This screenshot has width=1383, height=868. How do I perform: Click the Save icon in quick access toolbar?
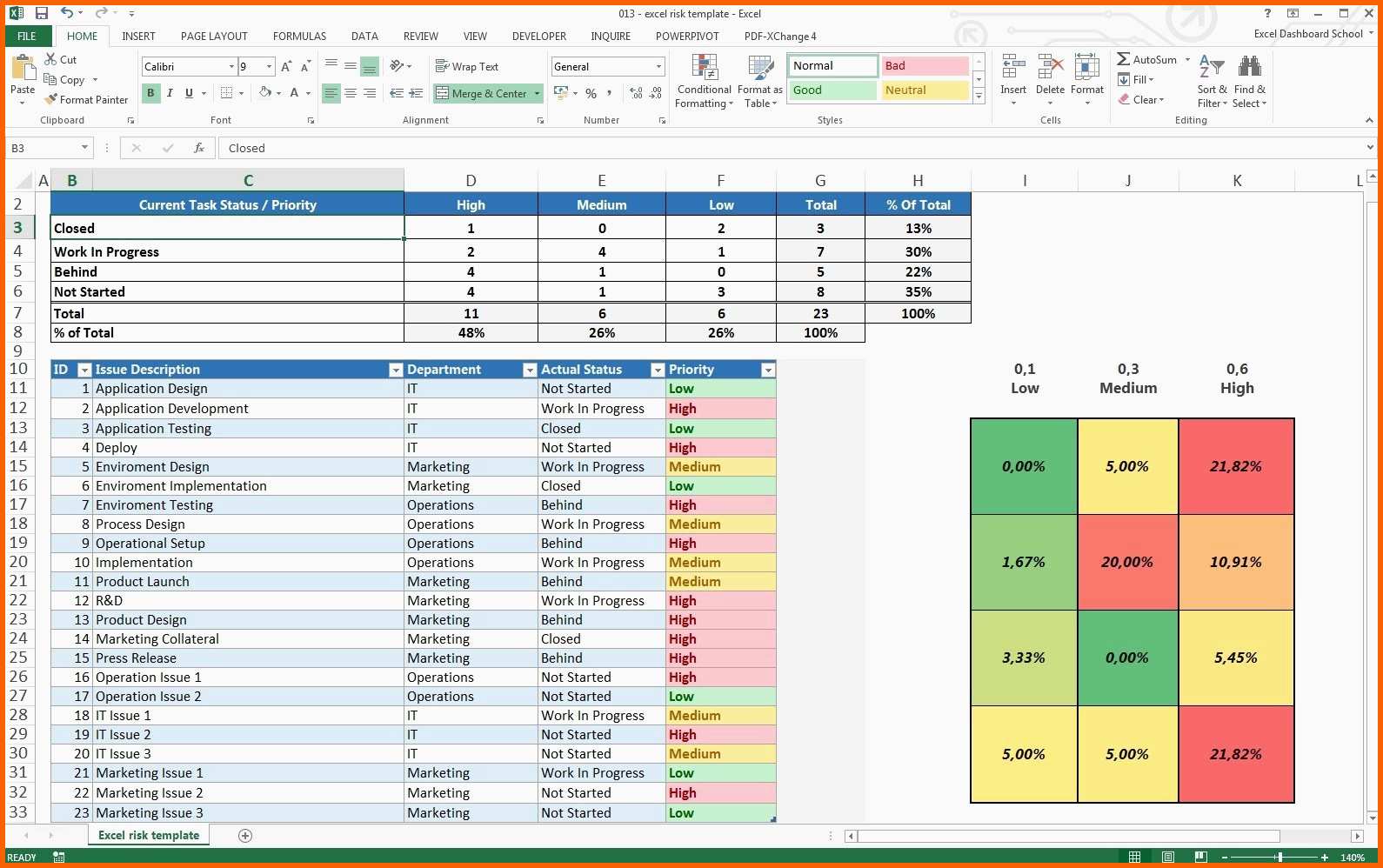[x=41, y=13]
